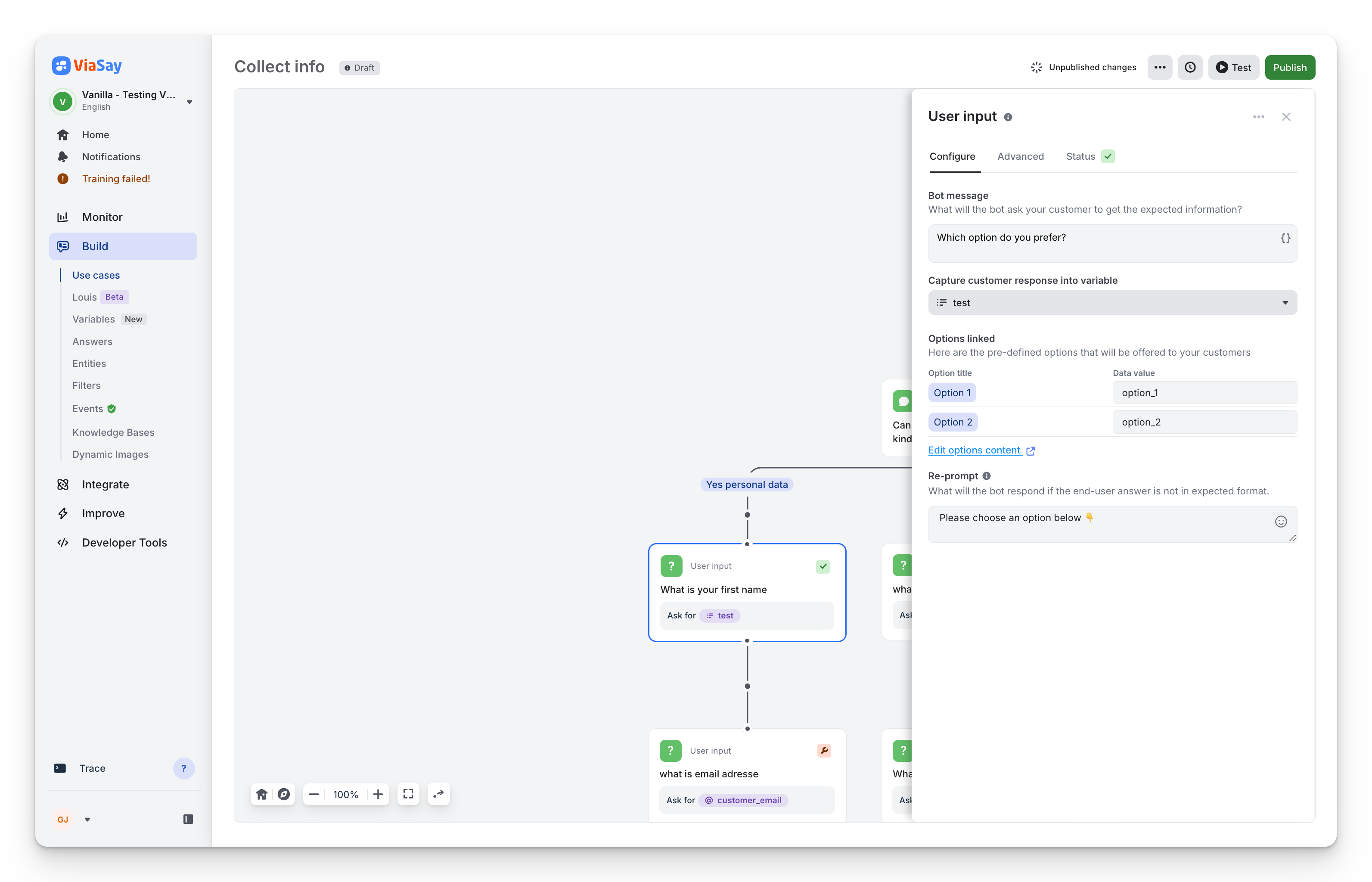
Task: Open the top bar more options menu
Action: point(1160,67)
